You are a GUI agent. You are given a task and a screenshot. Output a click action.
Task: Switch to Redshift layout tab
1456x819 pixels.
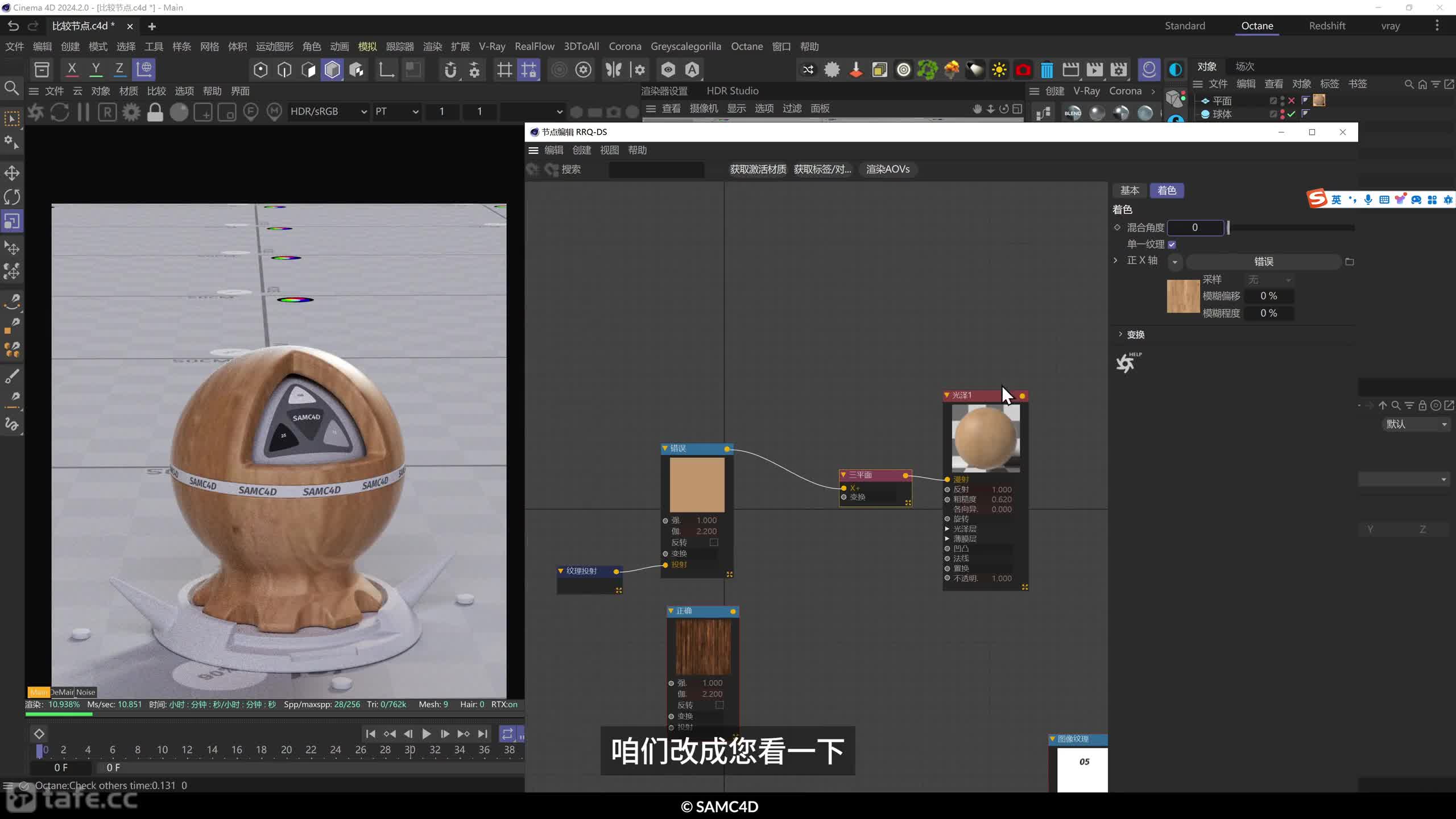tap(1327, 26)
